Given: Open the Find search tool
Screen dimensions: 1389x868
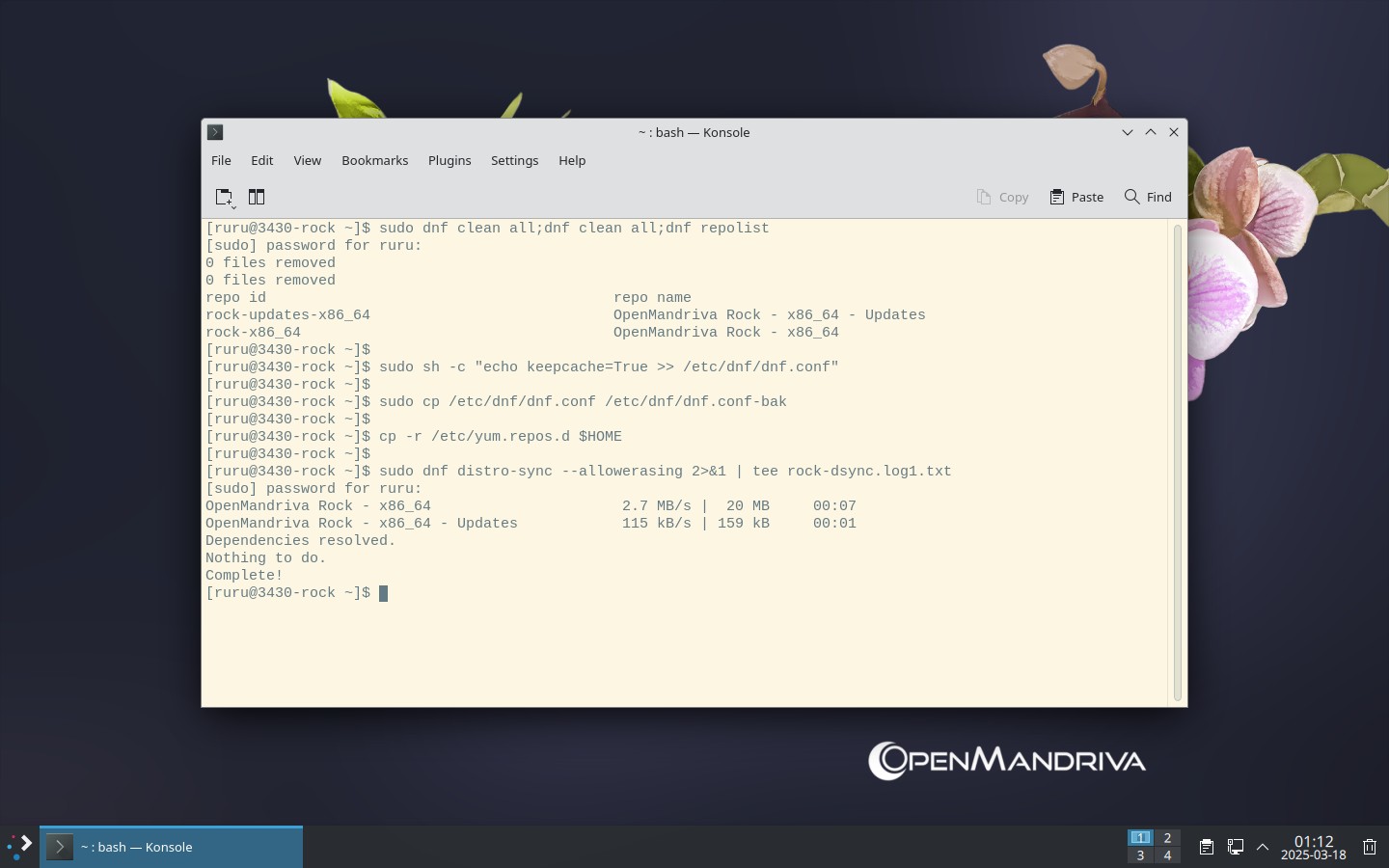Looking at the screenshot, I should [x=1148, y=197].
